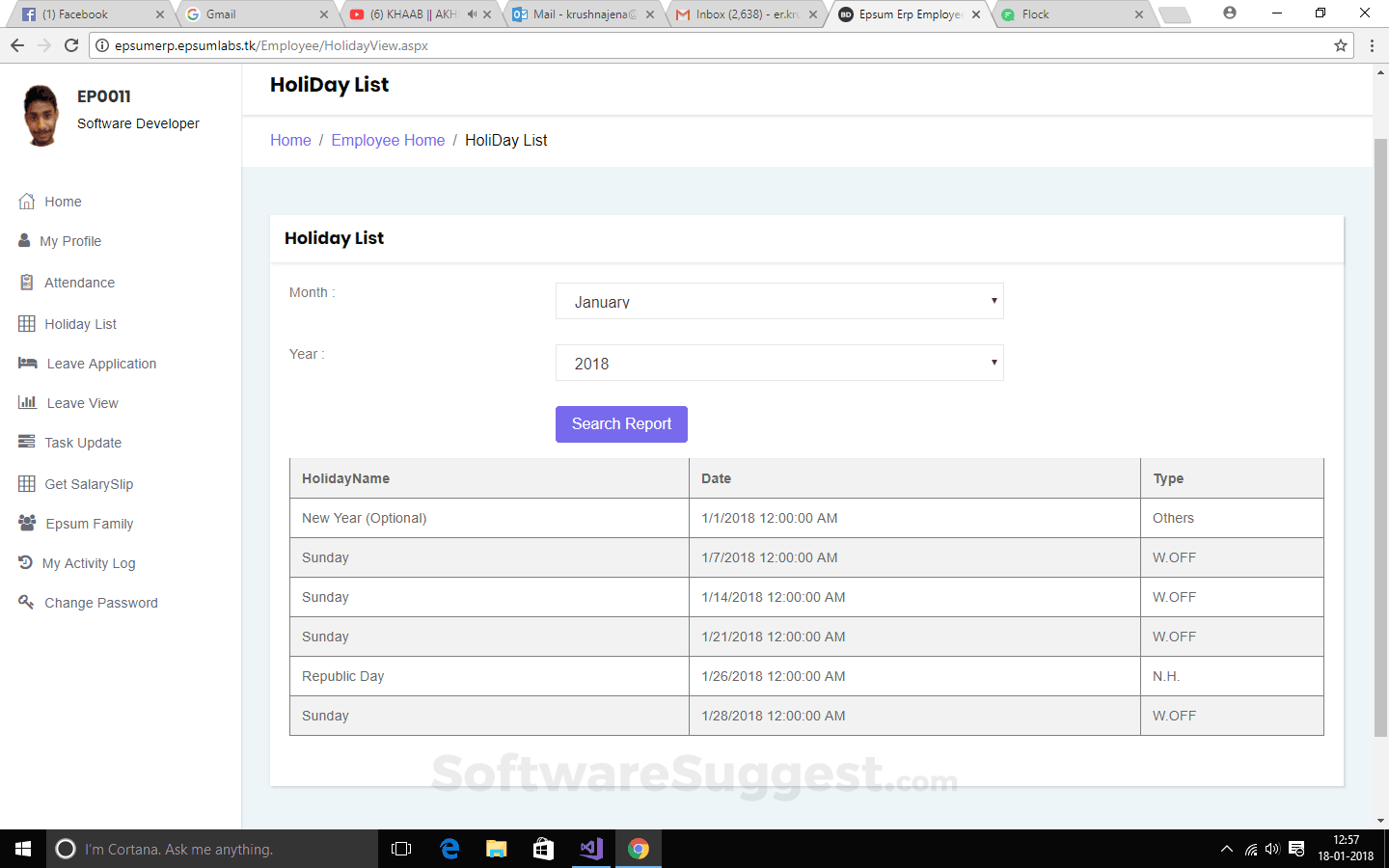Click the Epsum Family people icon
Screen dimensions: 1389x868
tap(26, 523)
